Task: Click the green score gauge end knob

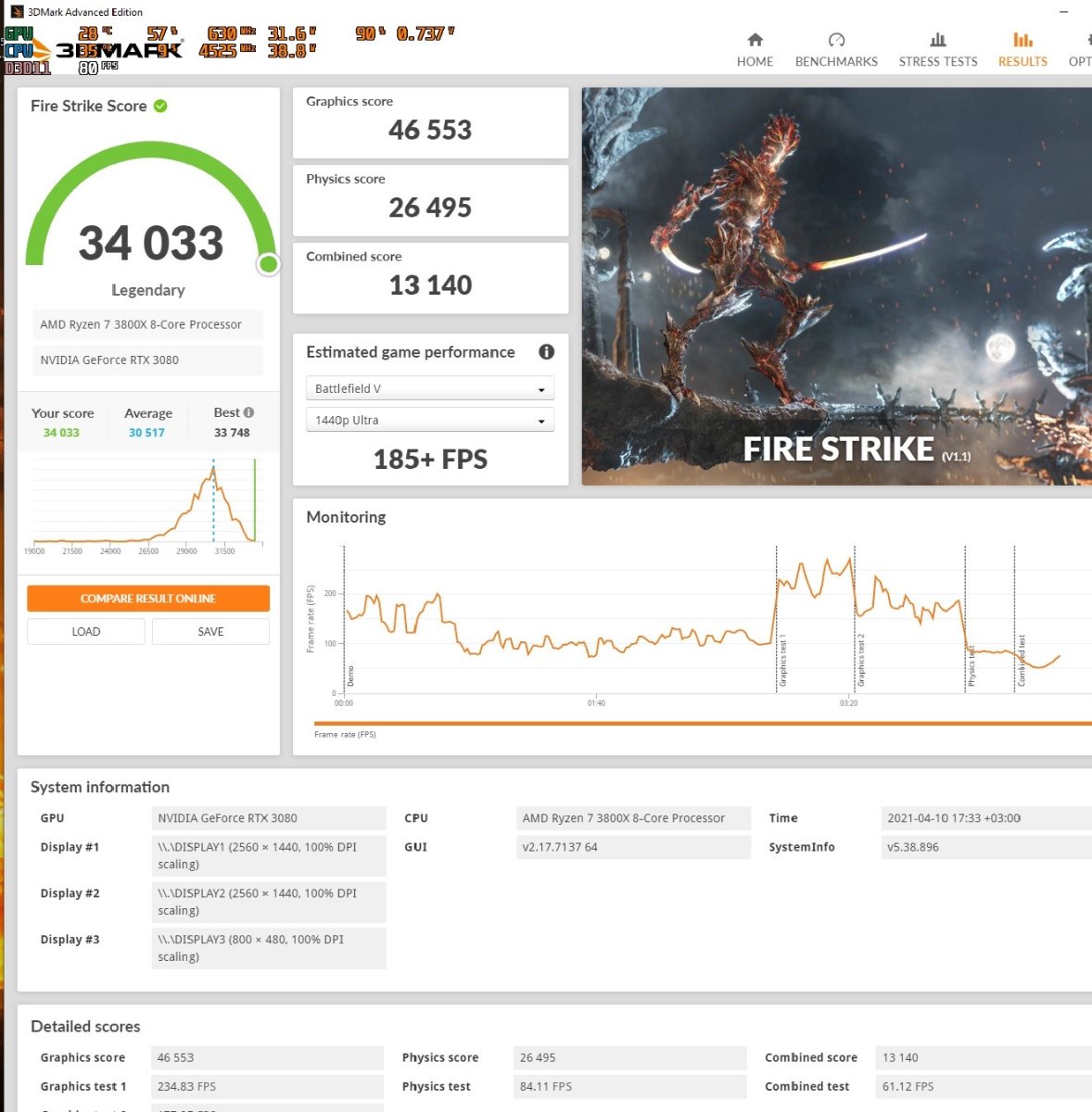Action: pyautogui.click(x=269, y=265)
